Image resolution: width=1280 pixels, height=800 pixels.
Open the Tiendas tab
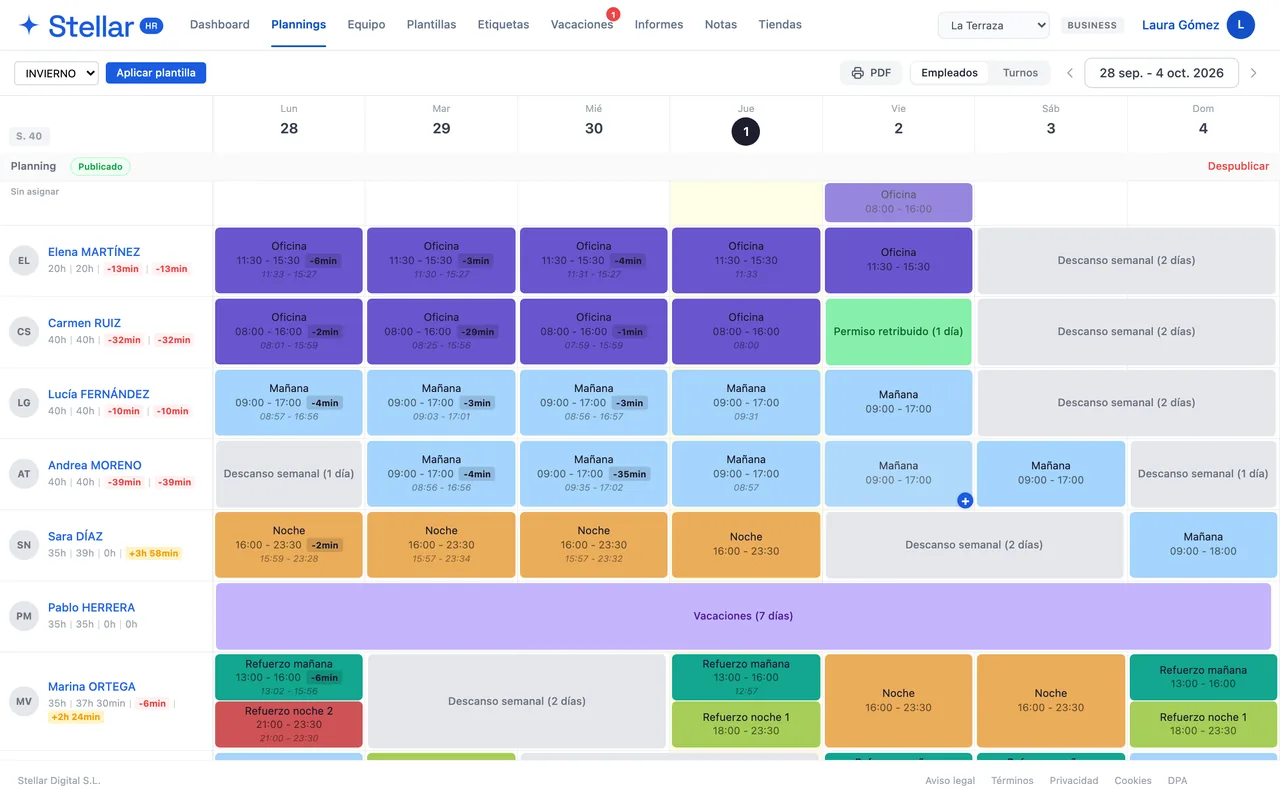click(x=780, y=25)
